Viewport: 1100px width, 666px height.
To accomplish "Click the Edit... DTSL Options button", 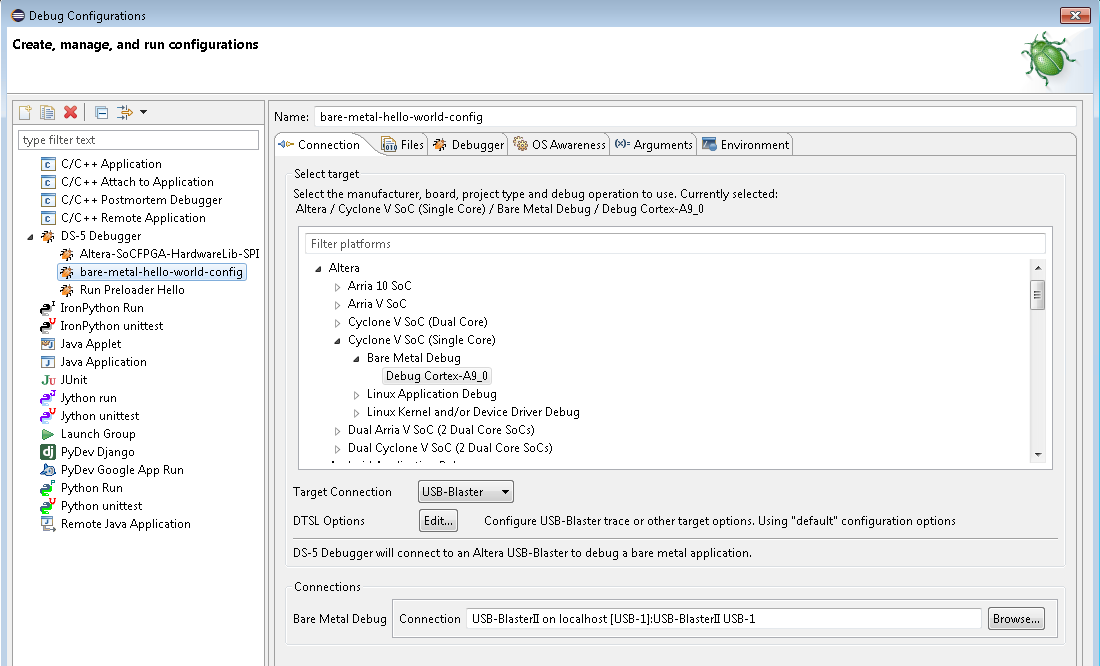I will (438, 521).
